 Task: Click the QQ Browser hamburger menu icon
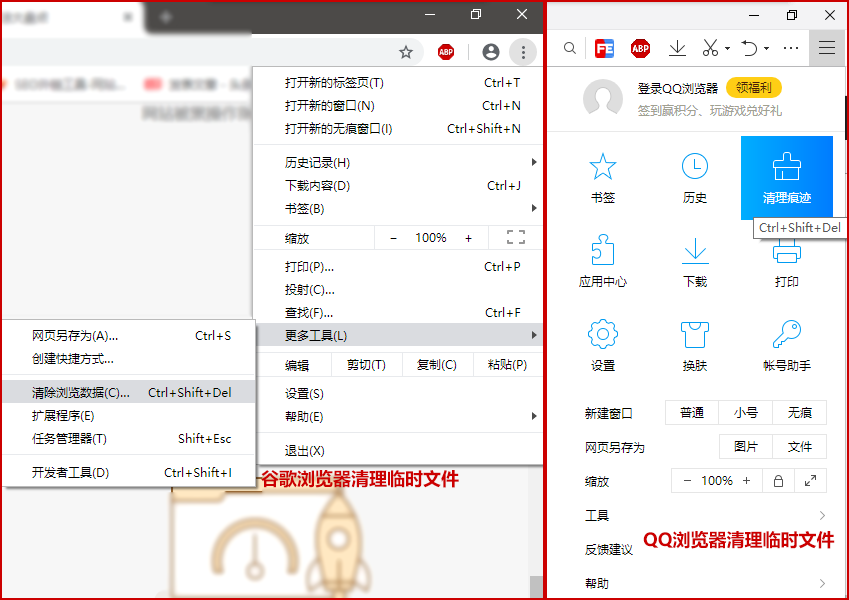tap(827, 48)
